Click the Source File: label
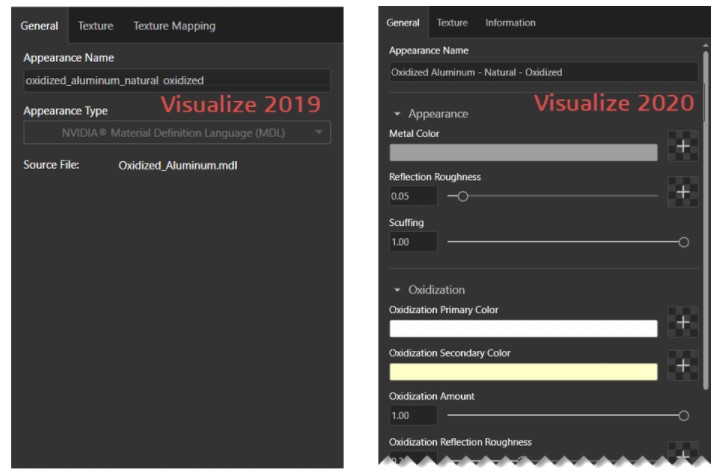Viewport: 726px width, 476px height. (x=51, y=165)
